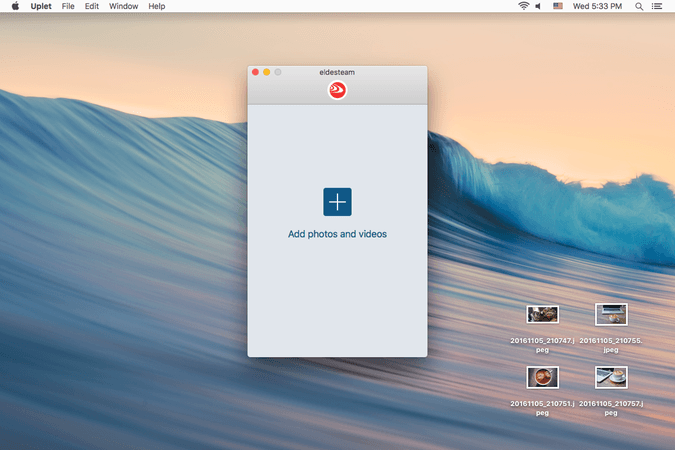Click the volume speaker icon

point(538,6)
